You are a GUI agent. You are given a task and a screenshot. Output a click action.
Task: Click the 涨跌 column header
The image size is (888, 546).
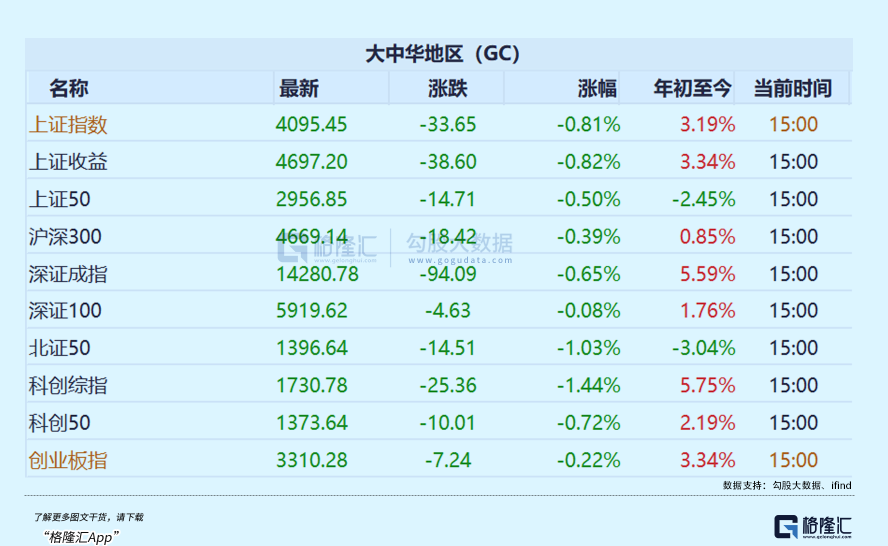pos(447,88)
